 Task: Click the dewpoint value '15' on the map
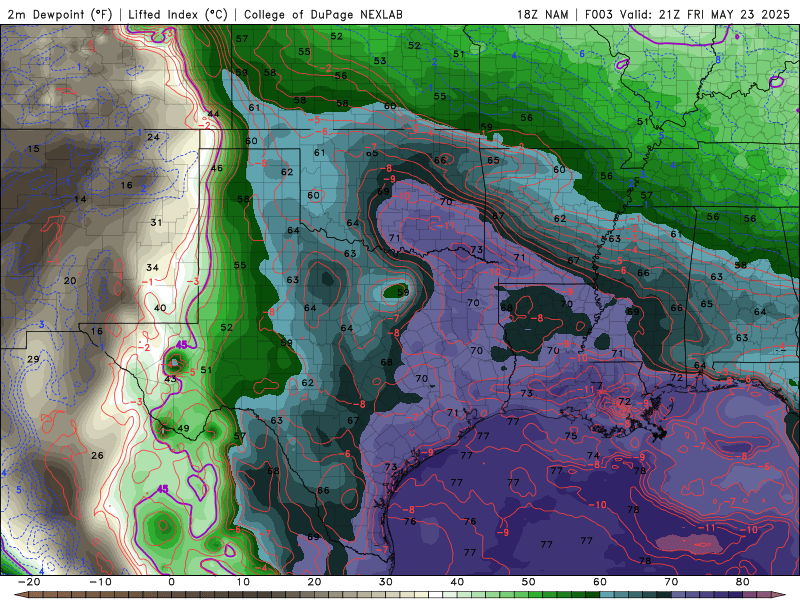(34, 149)
